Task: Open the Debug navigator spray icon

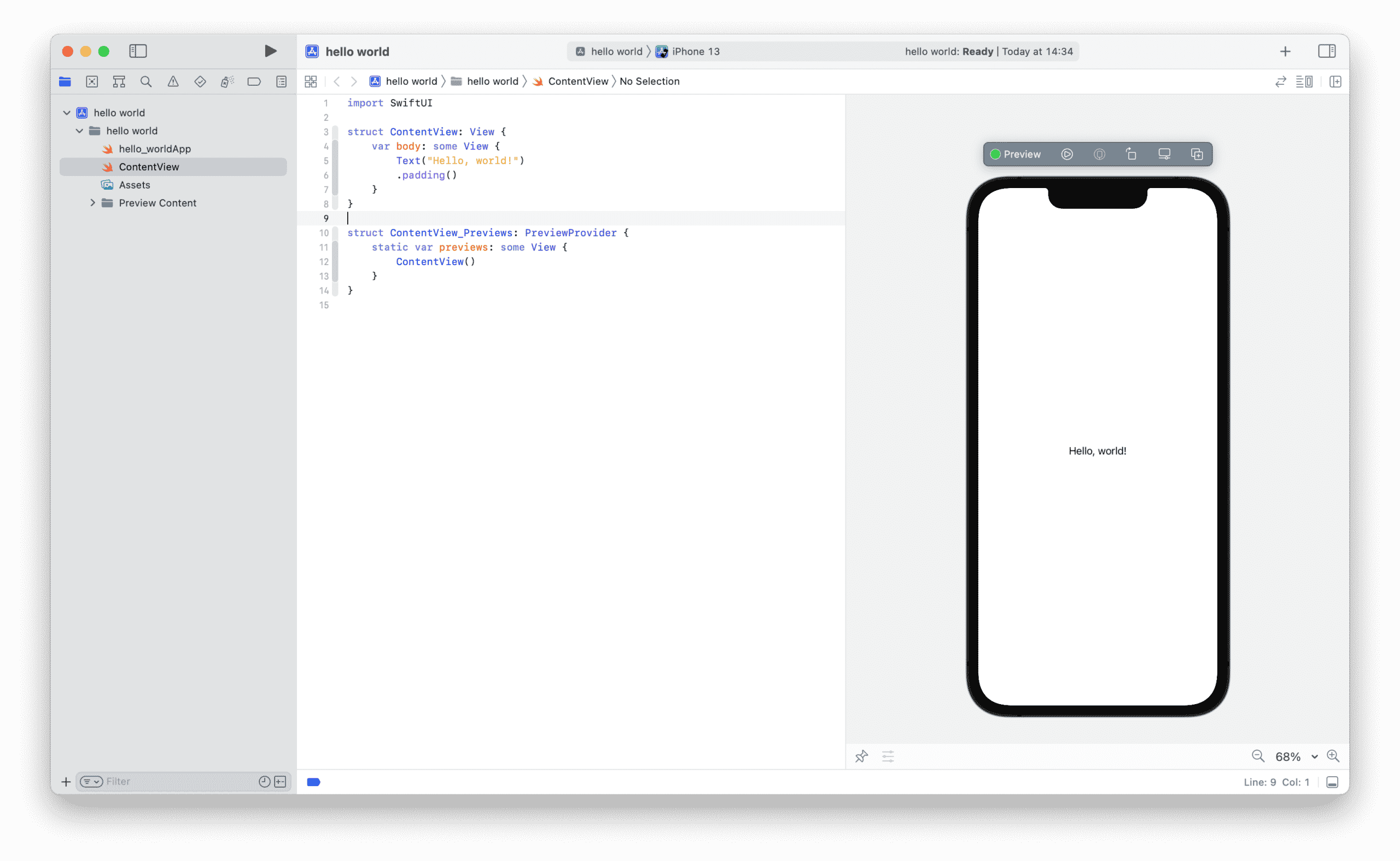Action: pos(227,81)
